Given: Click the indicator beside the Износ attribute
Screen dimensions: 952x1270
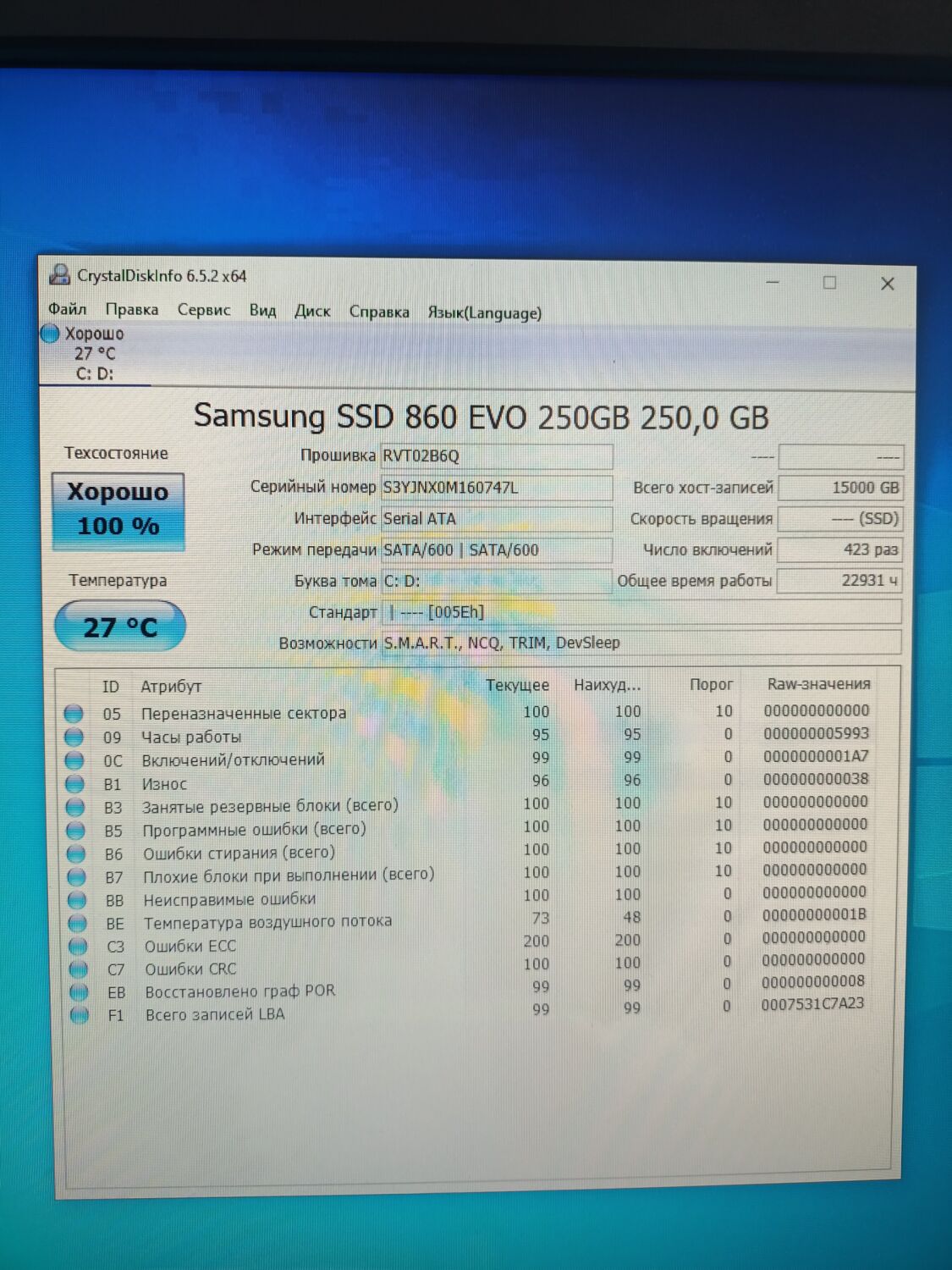Looking at the screenshot, I should tap(77, 781).
